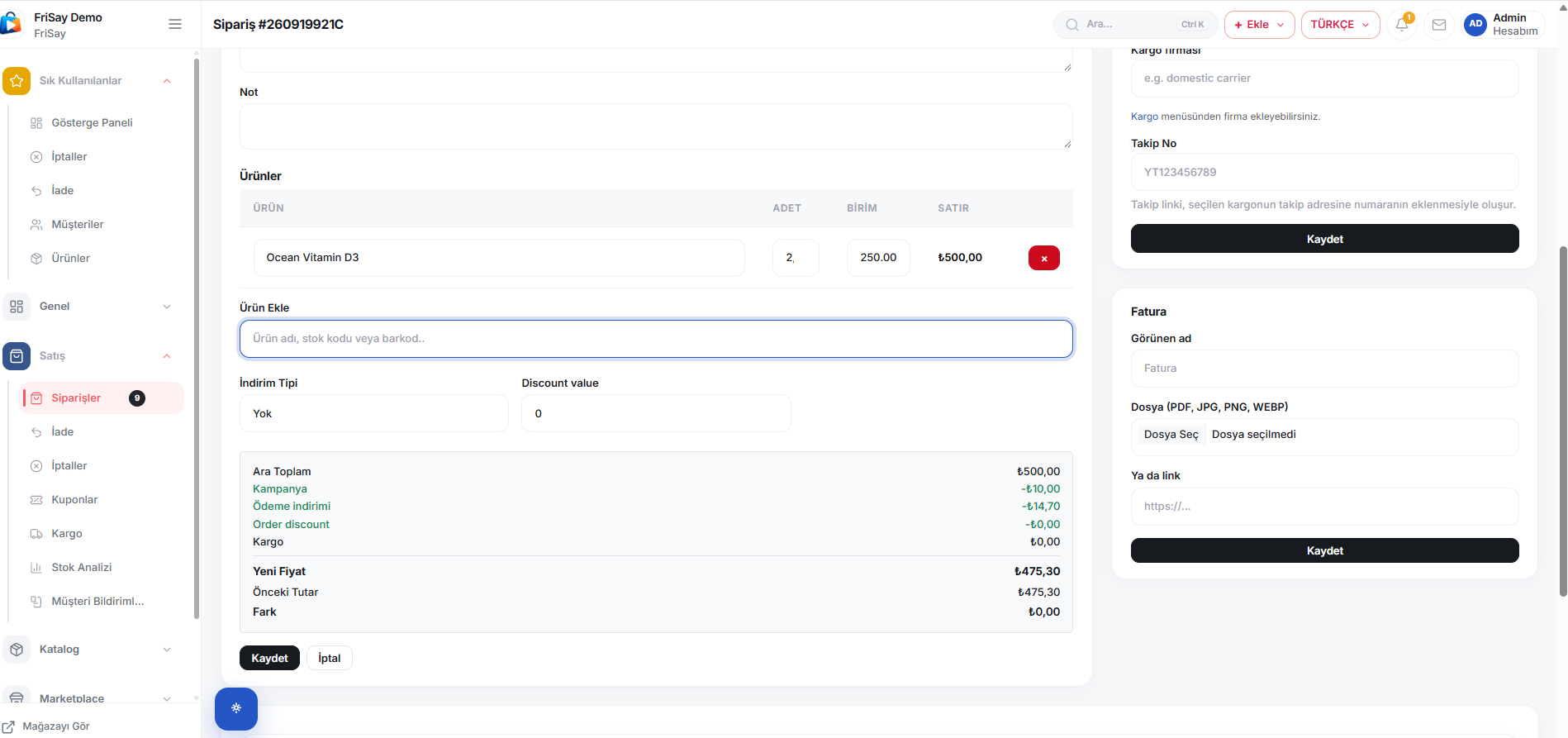The height and width of the screenshot is (738, 1568).
Task: Collapse the Satış section chevron
Action: (x=167, y=356)
